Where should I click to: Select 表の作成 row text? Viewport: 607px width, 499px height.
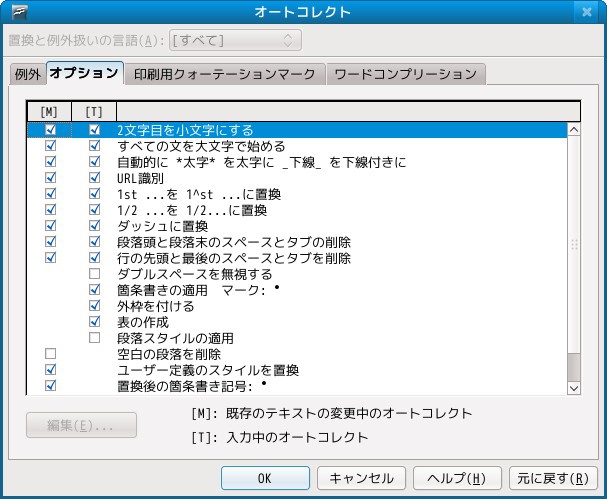143,322
